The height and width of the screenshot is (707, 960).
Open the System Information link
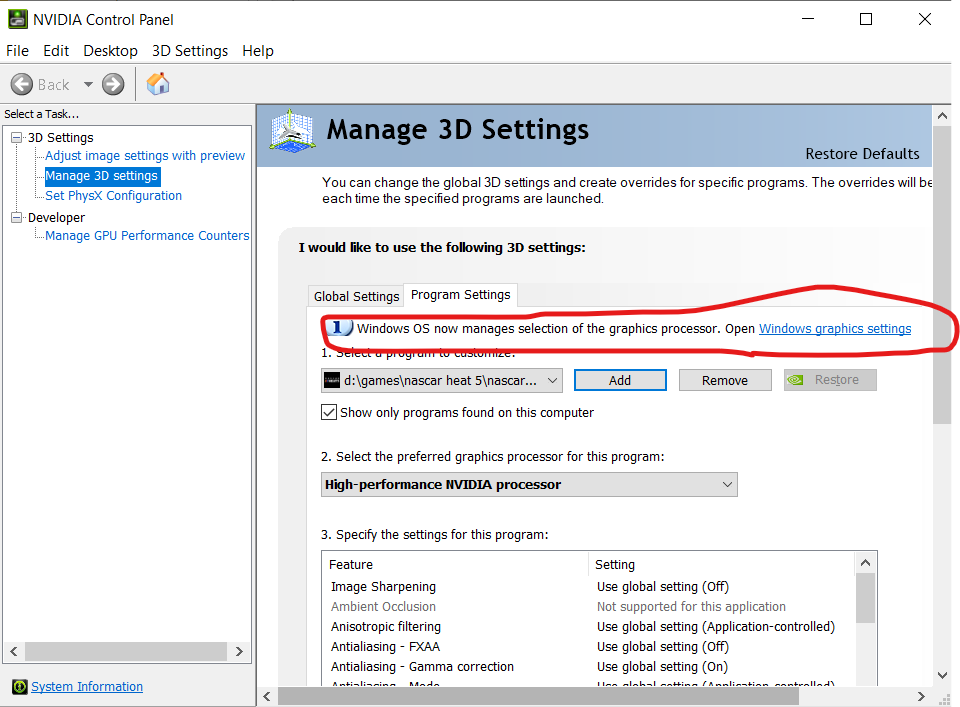pos(87,687)
